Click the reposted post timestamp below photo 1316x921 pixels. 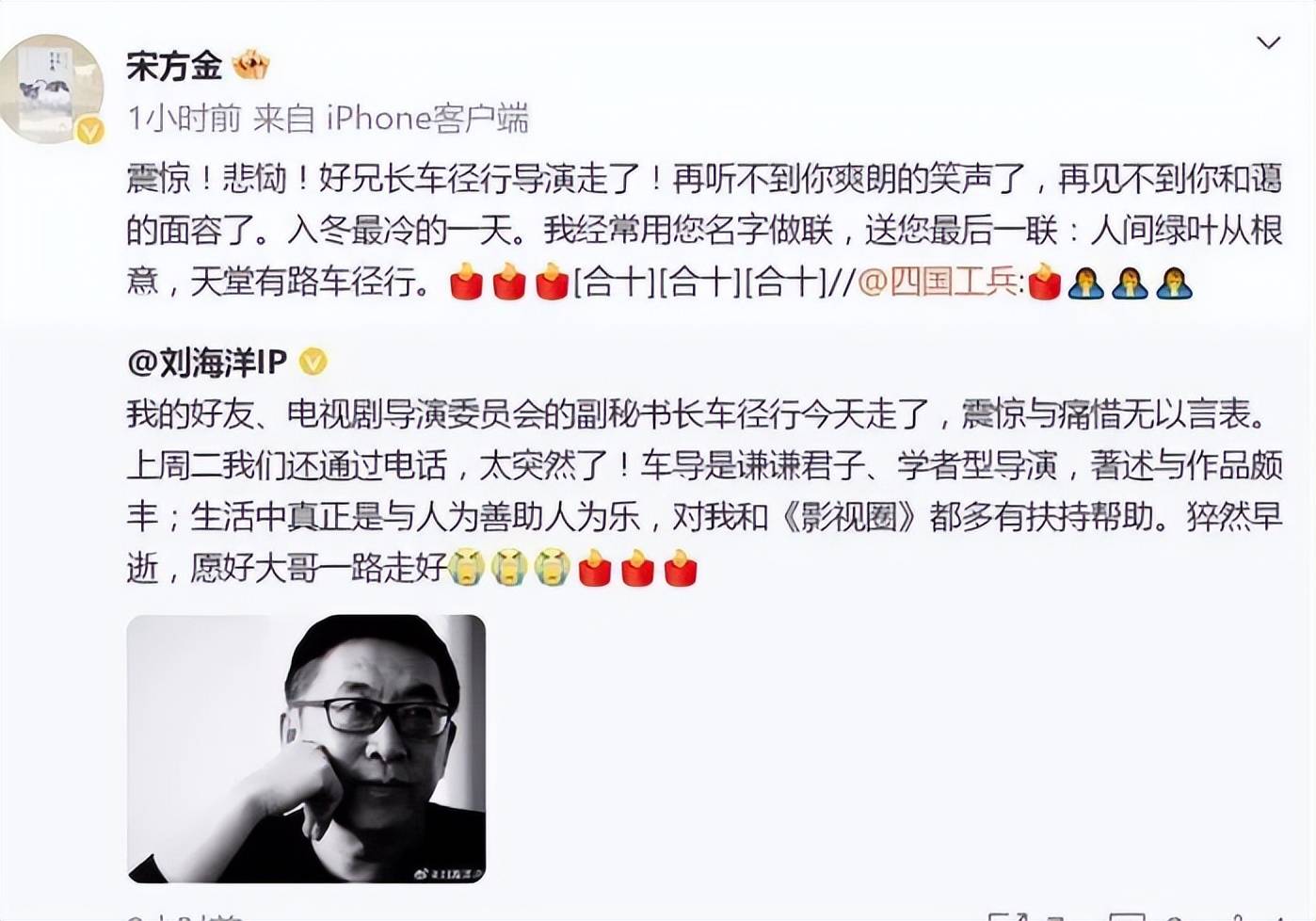tap(185, 915)
